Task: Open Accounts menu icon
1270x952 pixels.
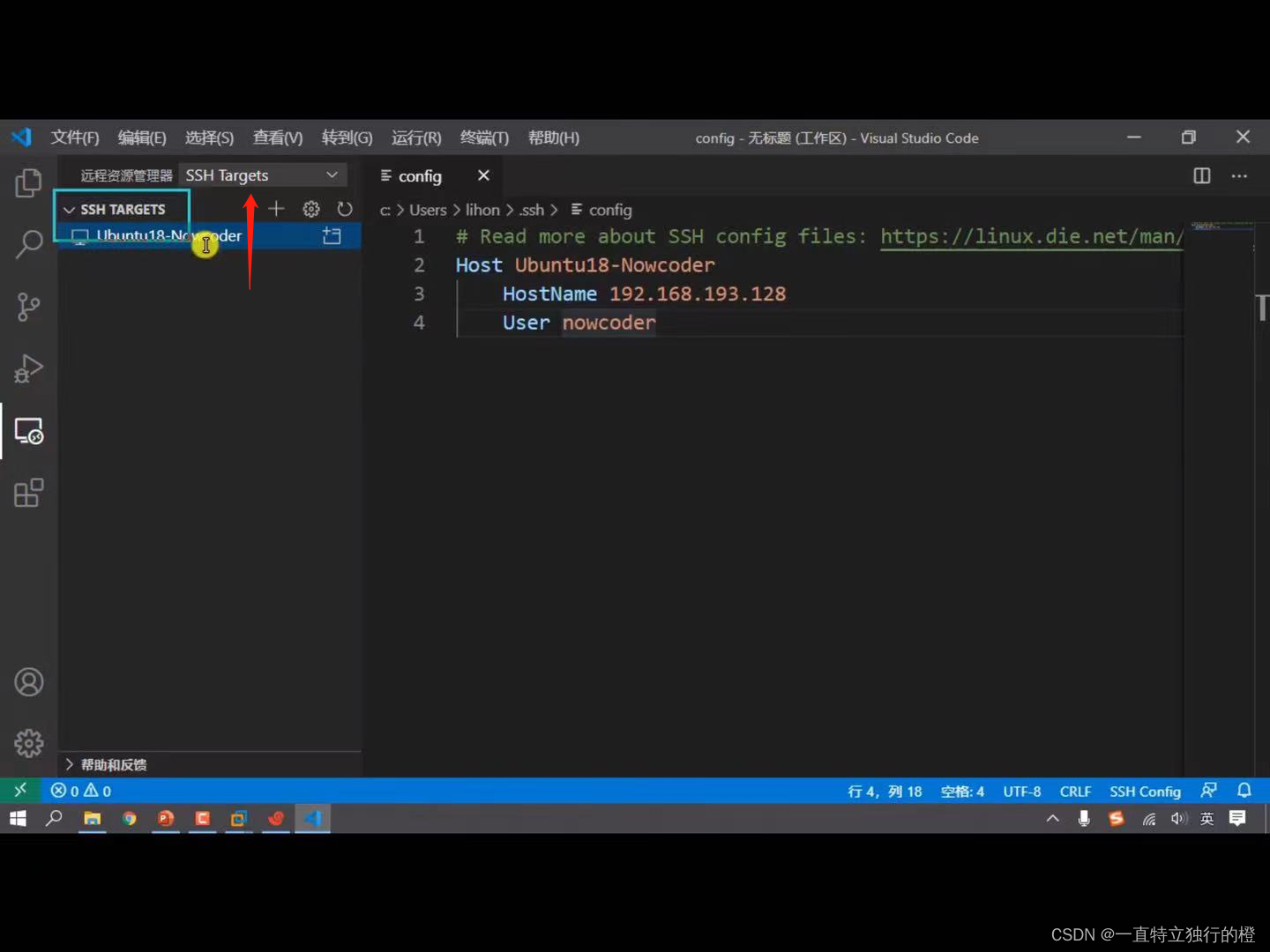Action: tap(28, 682)
